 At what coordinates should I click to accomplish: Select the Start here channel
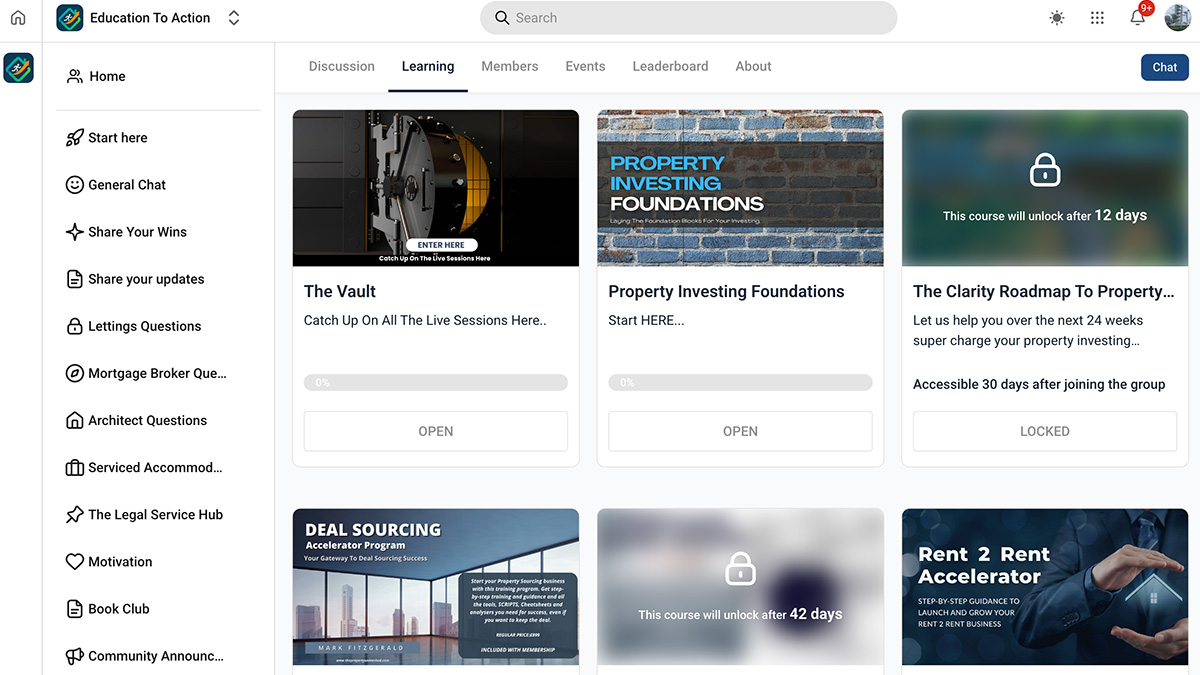click(x=118, y=137)
